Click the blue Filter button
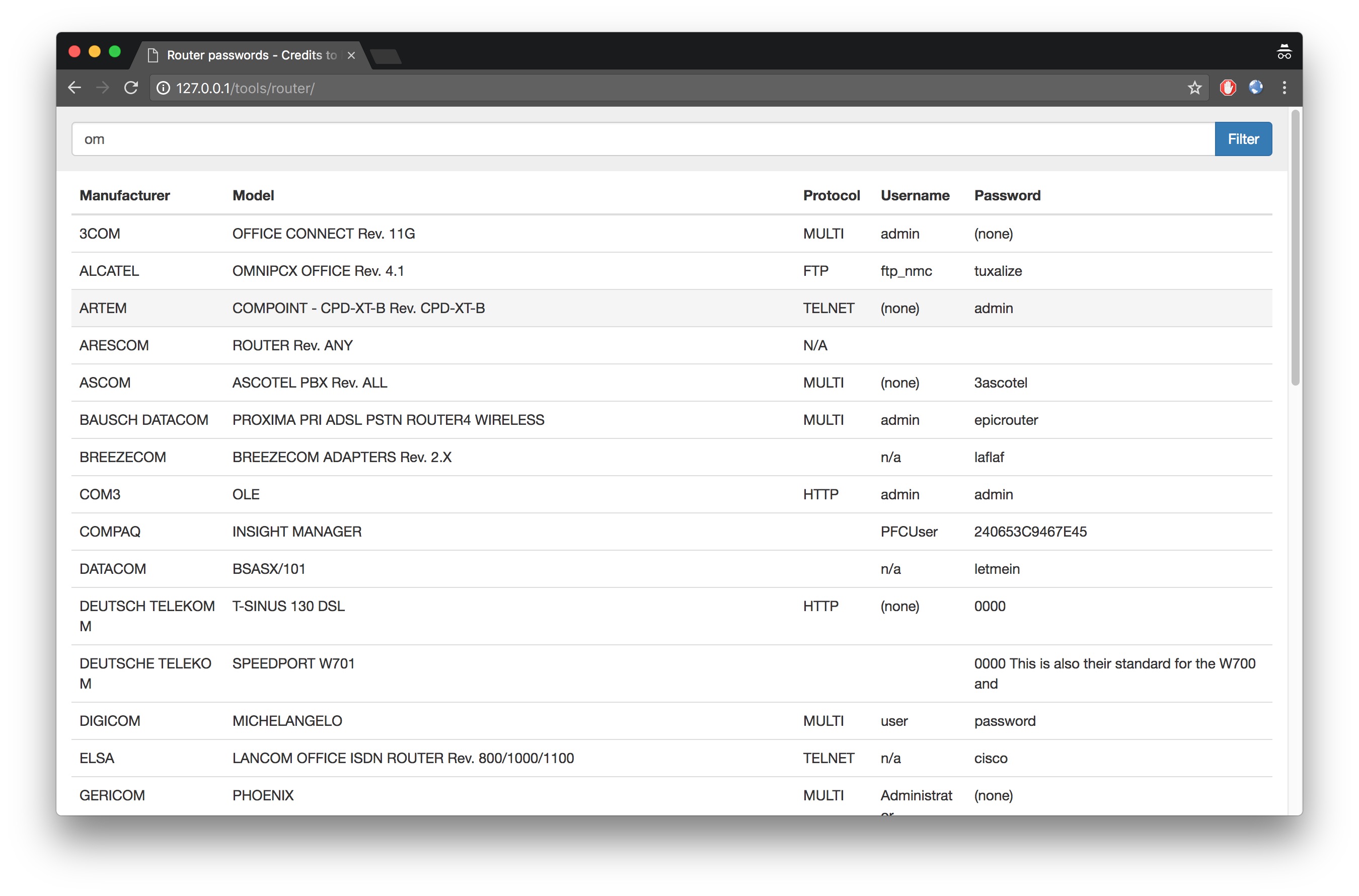 [1243, 139]
